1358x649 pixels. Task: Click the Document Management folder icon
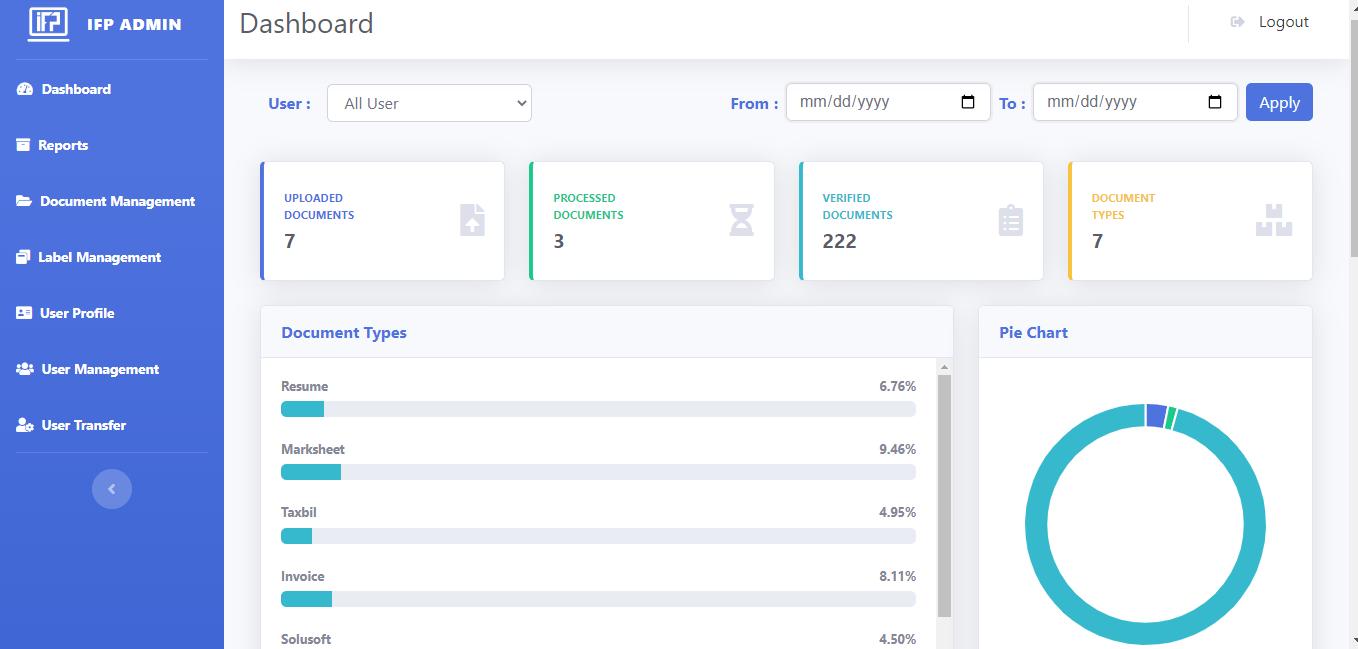[24, 201]
